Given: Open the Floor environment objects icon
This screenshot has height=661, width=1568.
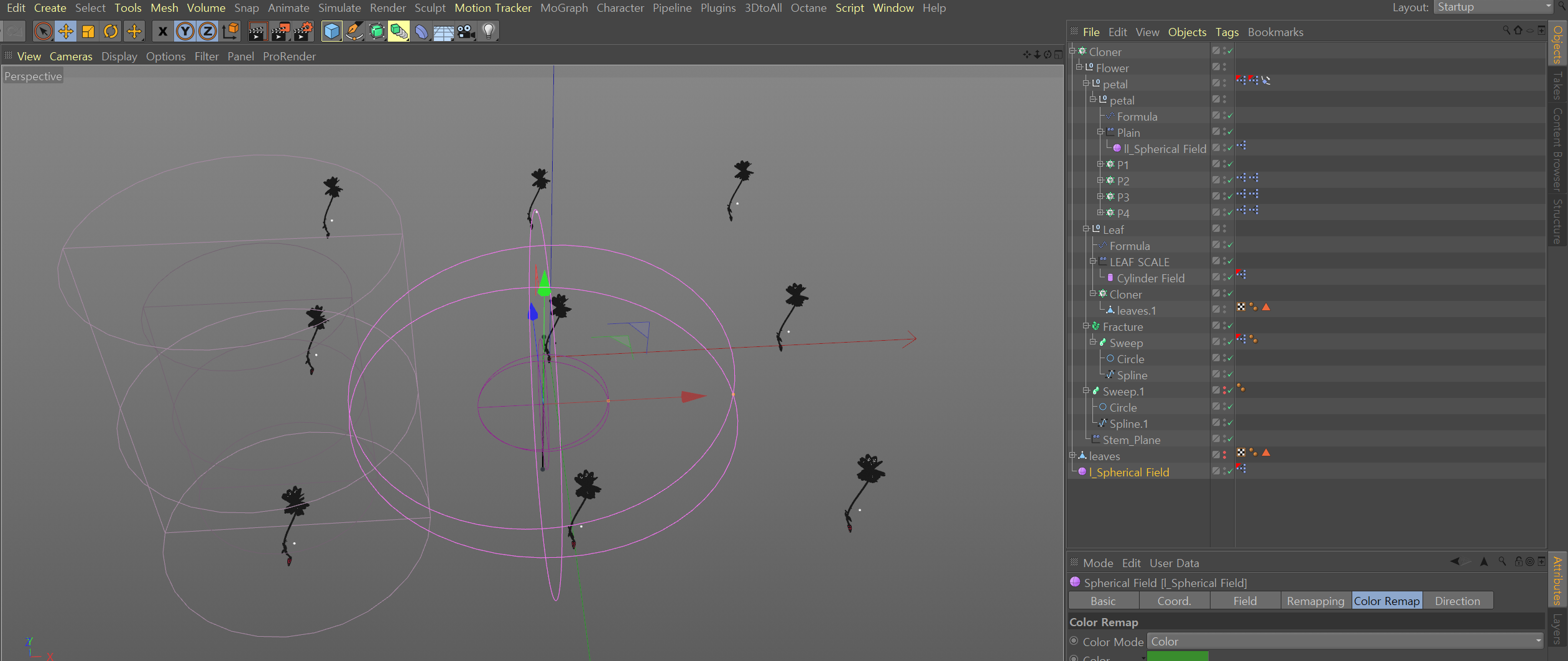Looking at the screenshot, I should [443, 31].
